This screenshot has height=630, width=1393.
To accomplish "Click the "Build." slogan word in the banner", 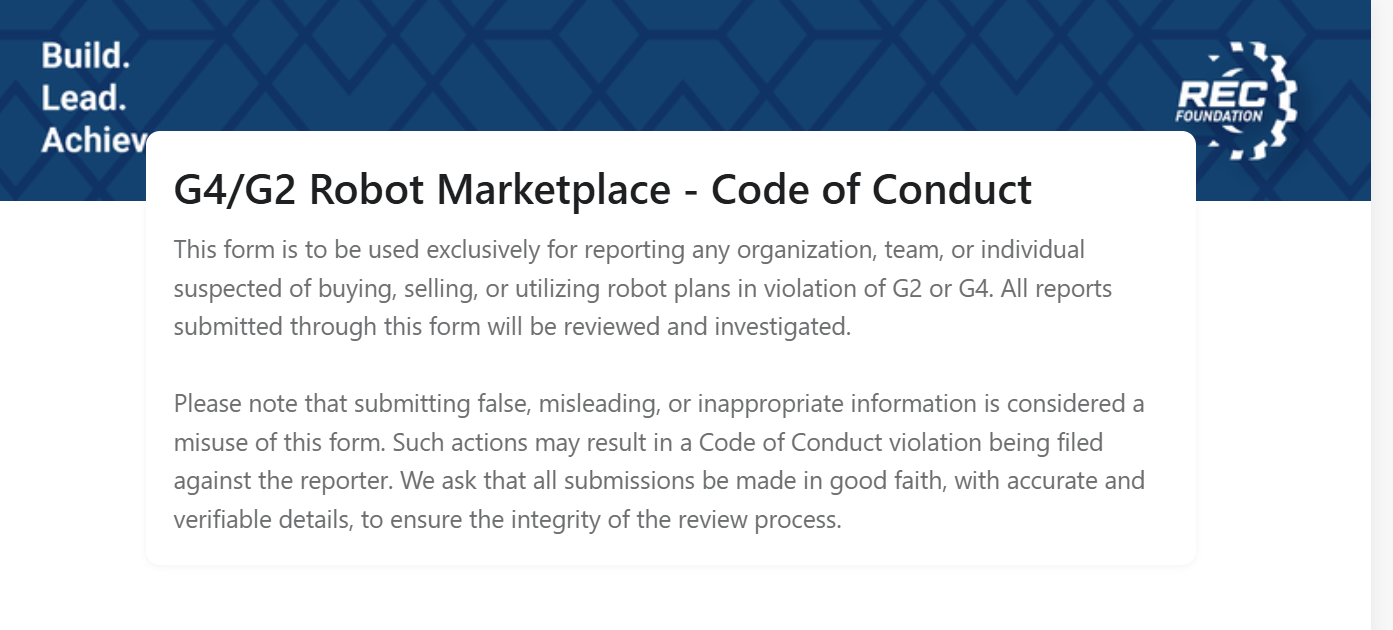I will coord(86,56).
